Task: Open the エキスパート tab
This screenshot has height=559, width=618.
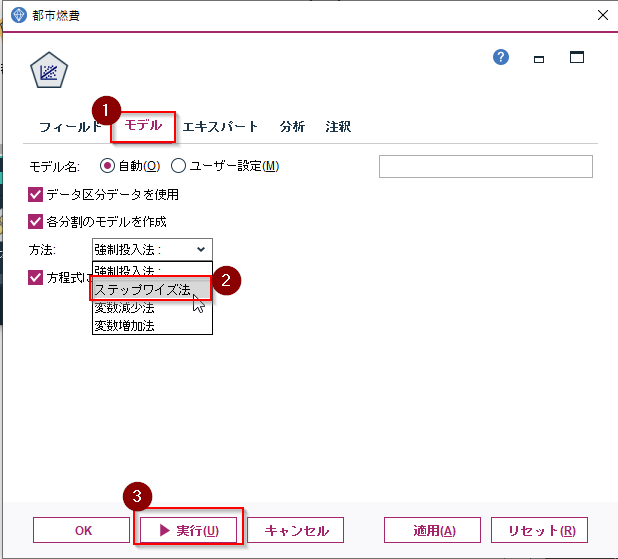Action: click(x=220, y=127)
